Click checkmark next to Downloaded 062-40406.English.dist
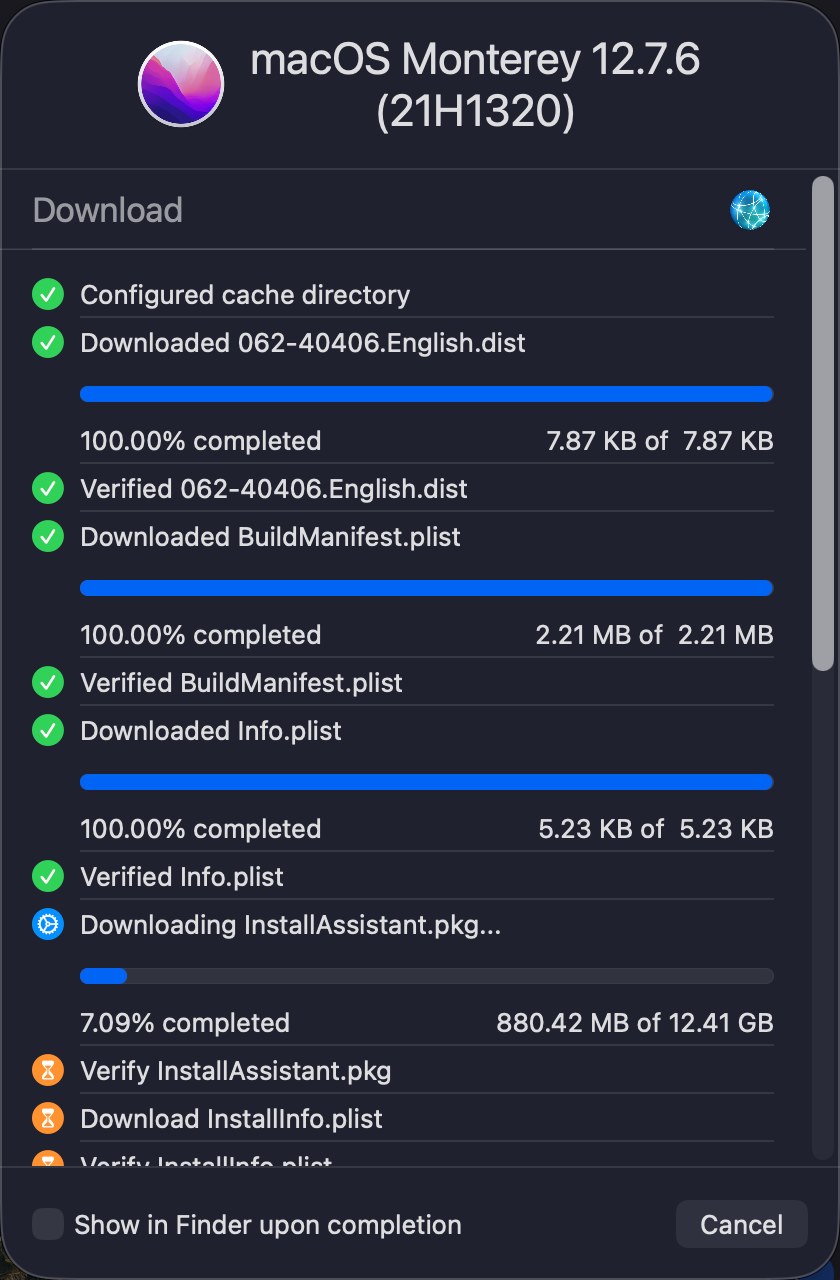The height and width of the screenshot is (1280, 840). (48, 343)
